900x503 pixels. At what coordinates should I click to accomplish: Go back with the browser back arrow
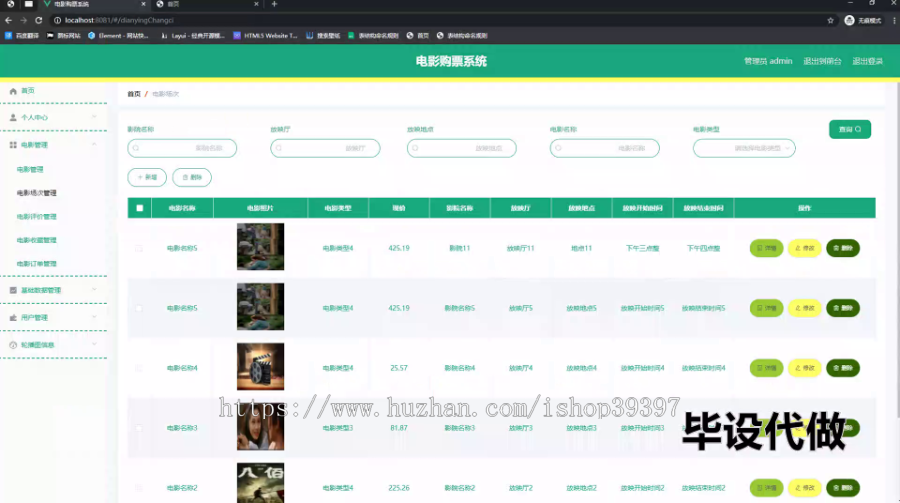[9, 20]
